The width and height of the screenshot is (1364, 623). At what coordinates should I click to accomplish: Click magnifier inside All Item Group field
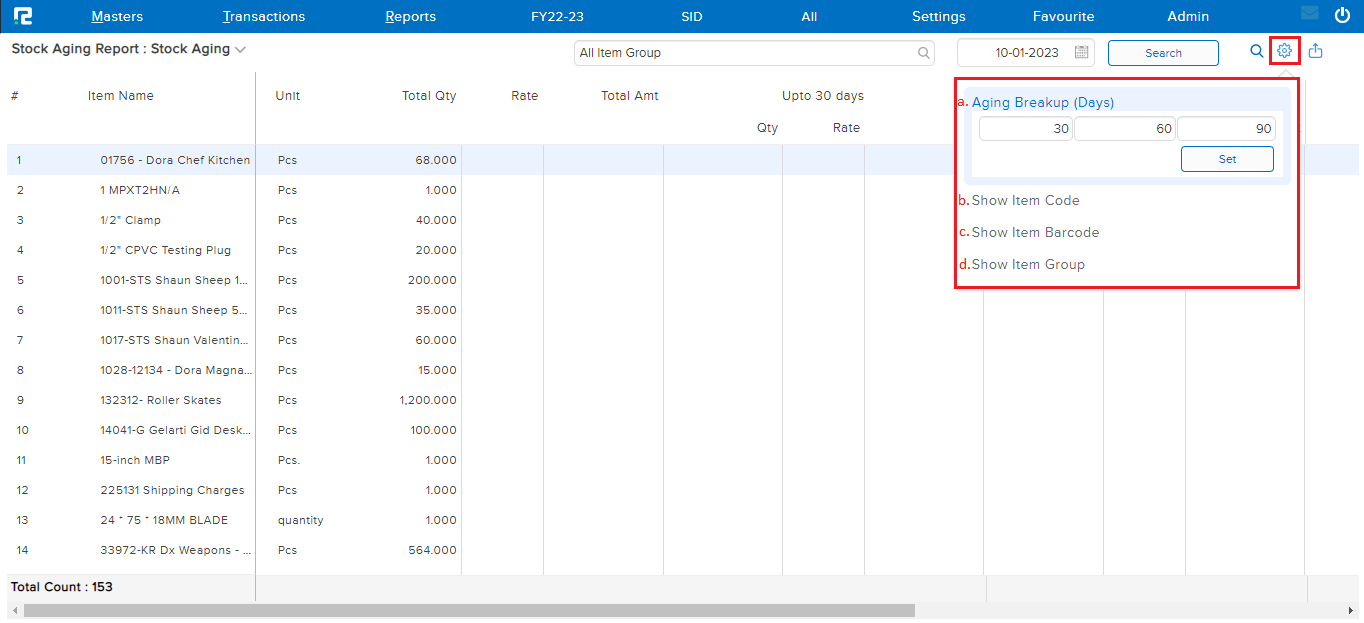(x=924, y=53)
